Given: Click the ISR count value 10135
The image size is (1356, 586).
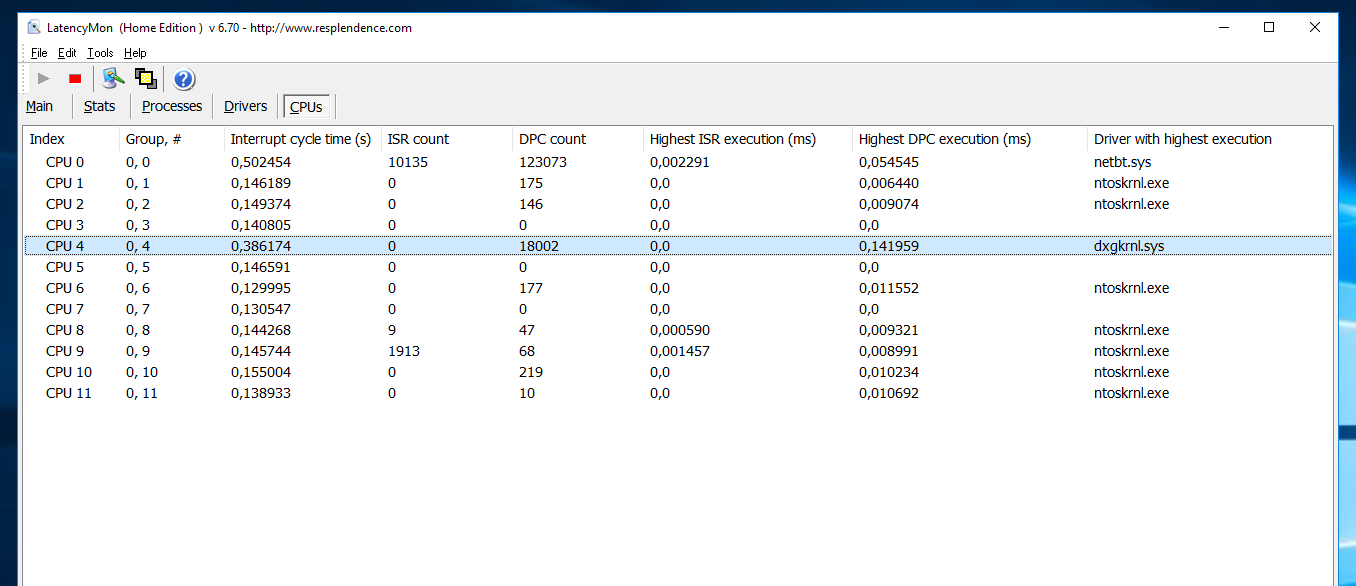Looking at the screenshot, I should (408, 162).
